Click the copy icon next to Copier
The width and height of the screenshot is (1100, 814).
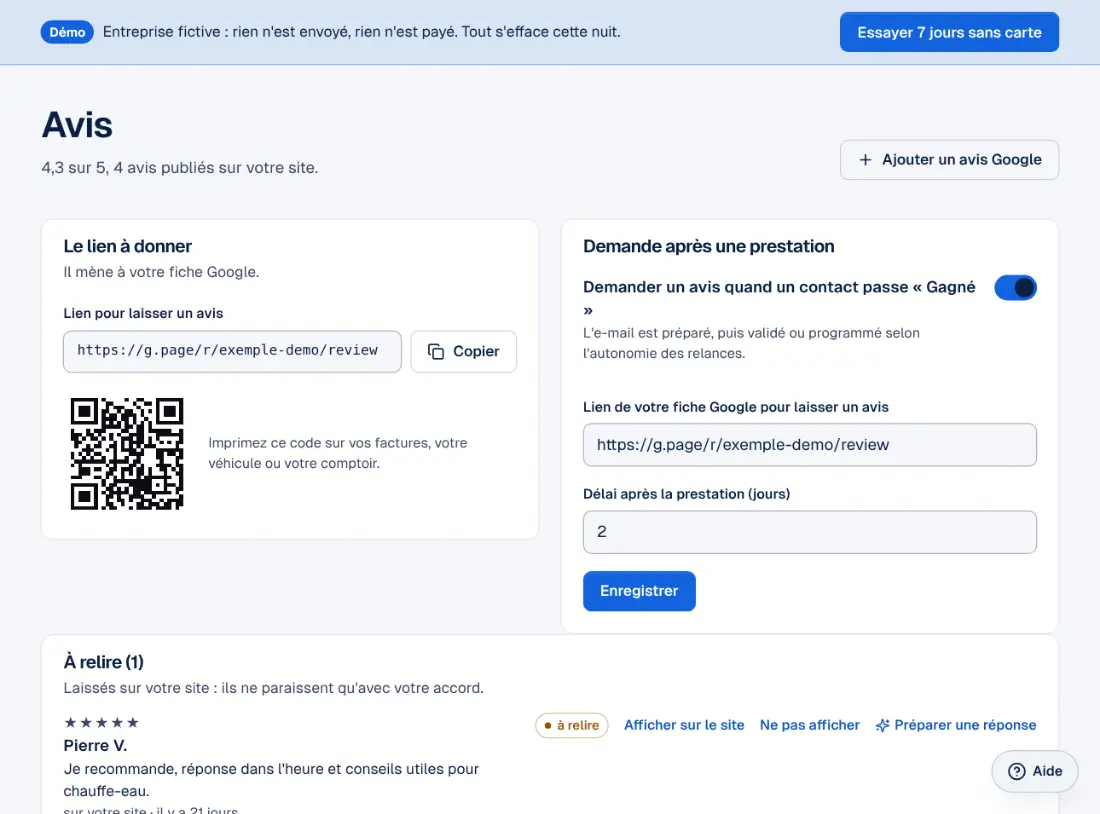coord(436,352)
